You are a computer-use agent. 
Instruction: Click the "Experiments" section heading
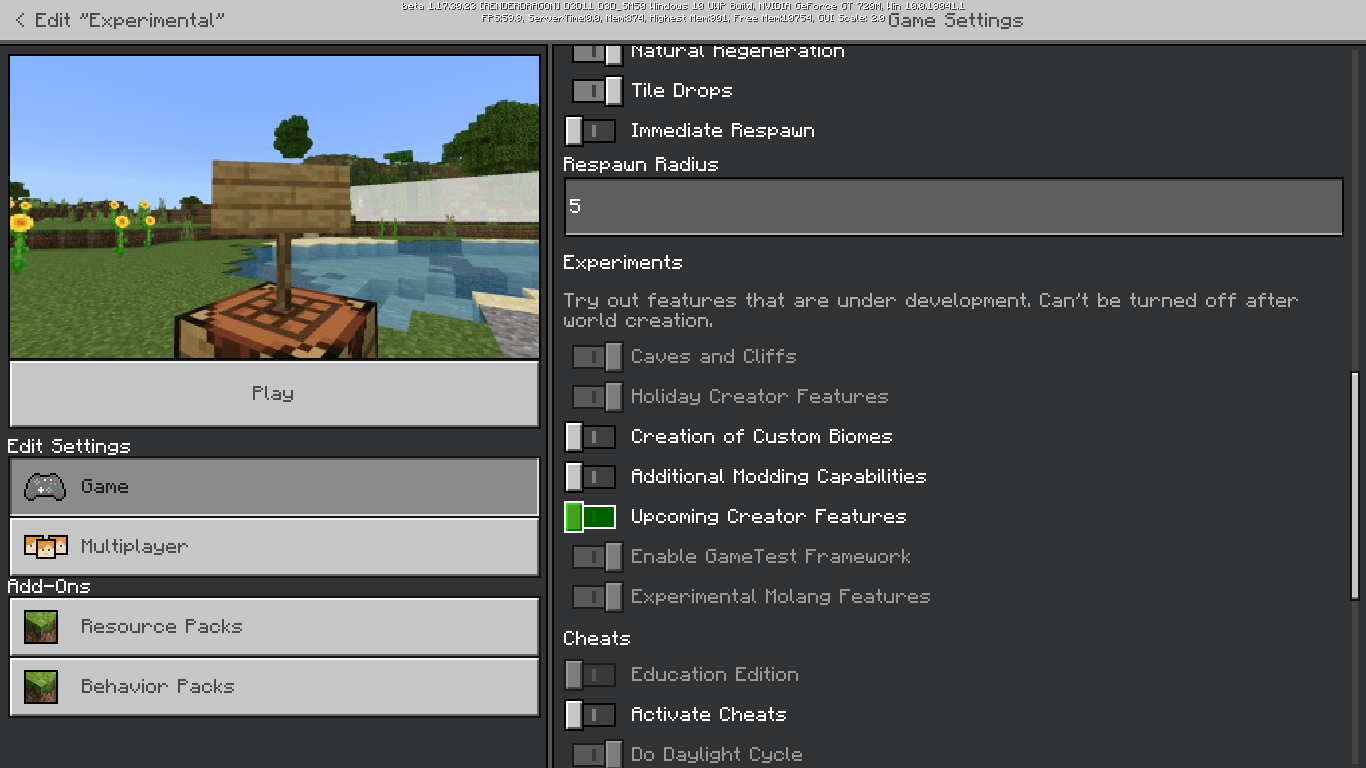pyautogui.click(x=623, y=263)
